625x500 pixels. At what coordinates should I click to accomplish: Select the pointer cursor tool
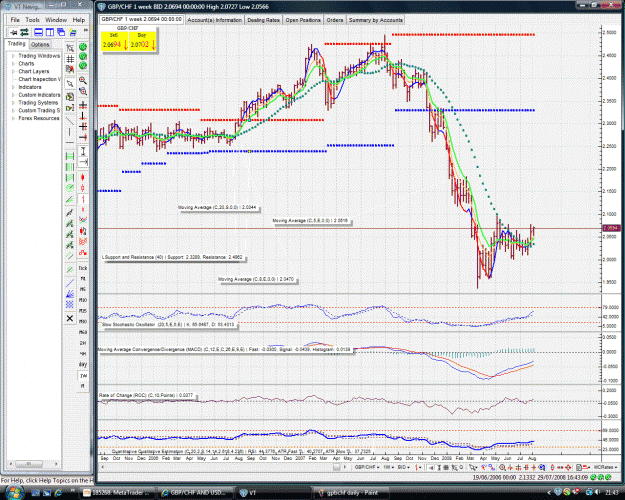tap(70, 83)
